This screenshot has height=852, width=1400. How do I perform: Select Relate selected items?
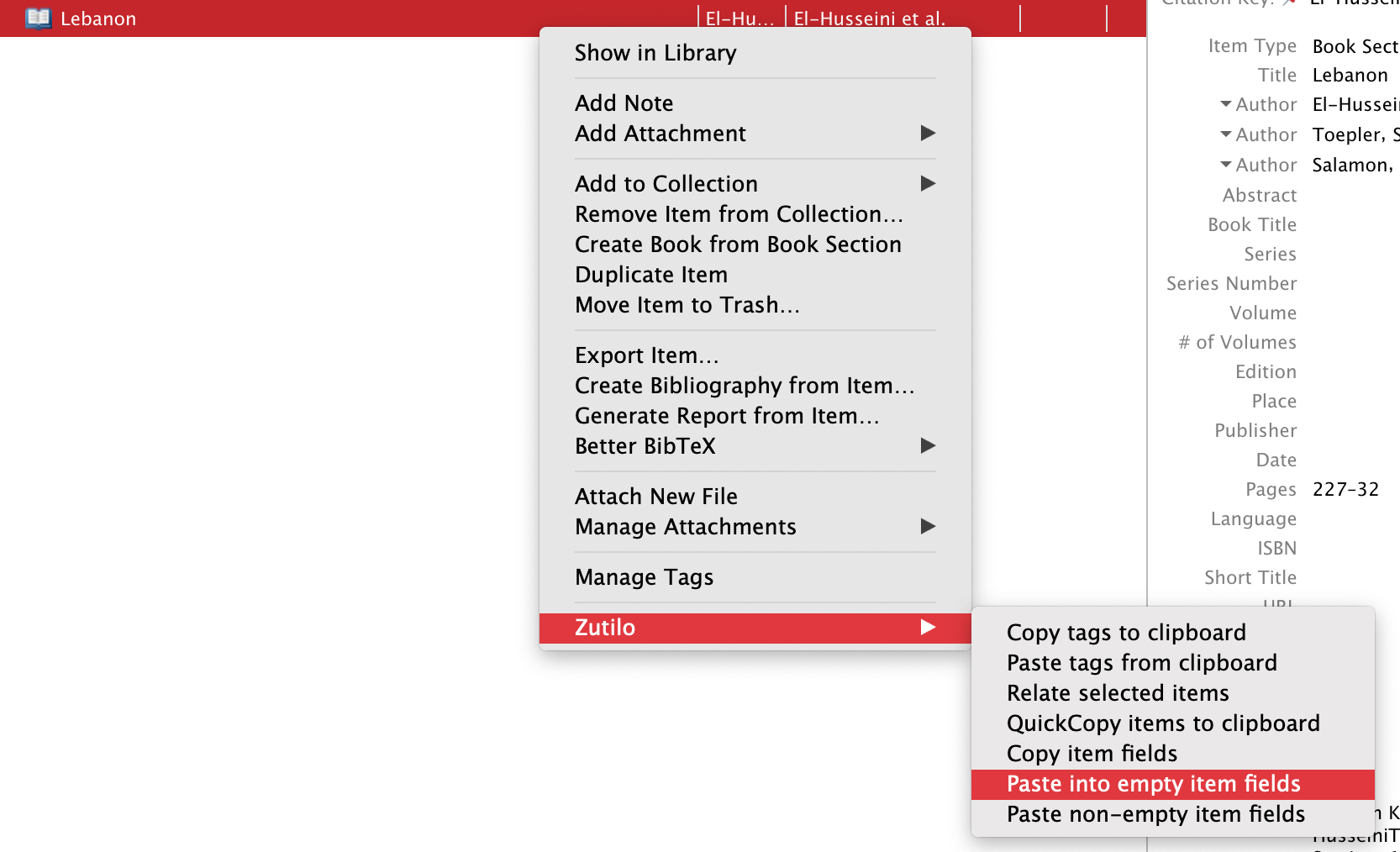(1118, 692)
